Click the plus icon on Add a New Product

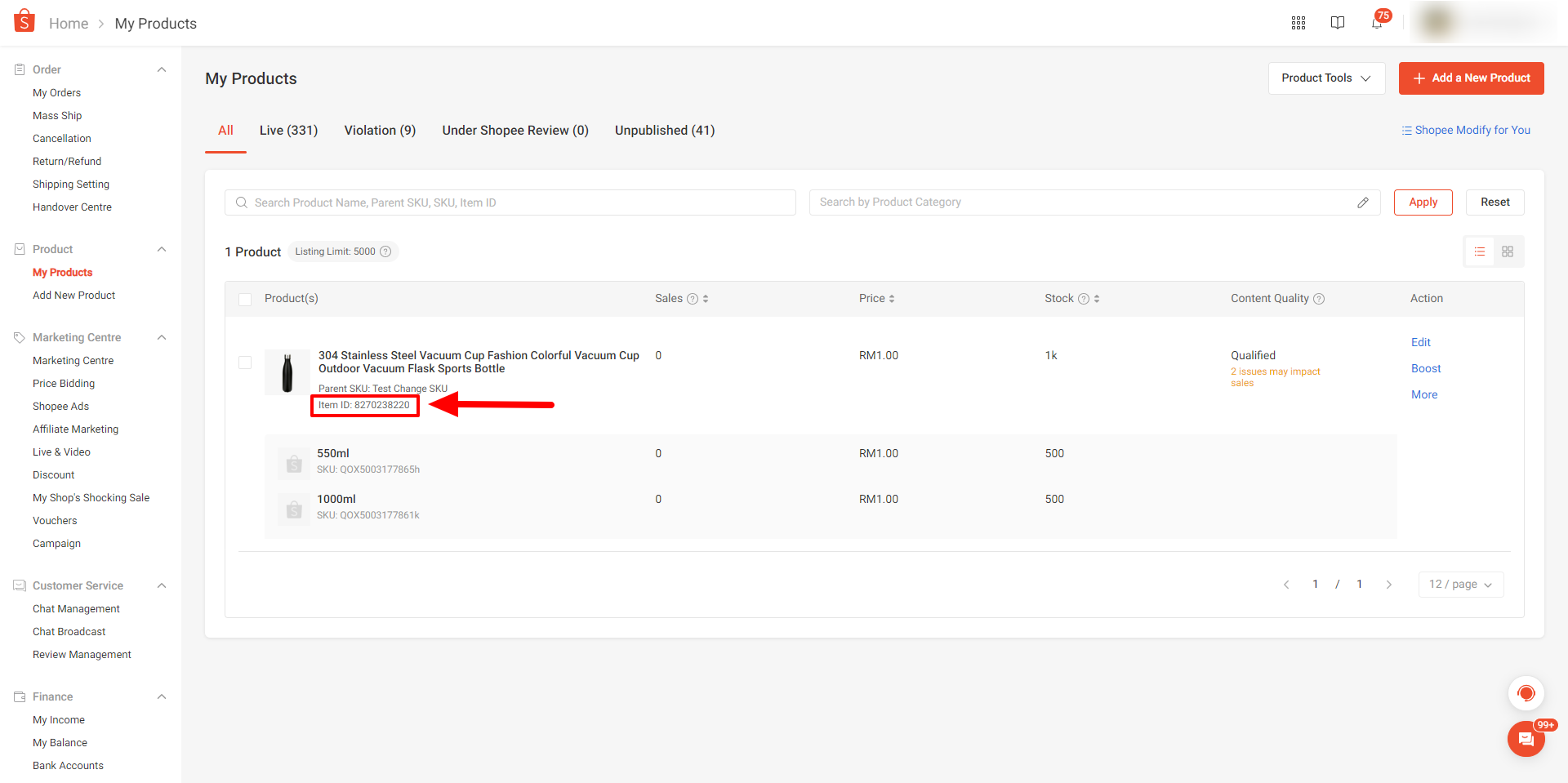[1419, 78]
